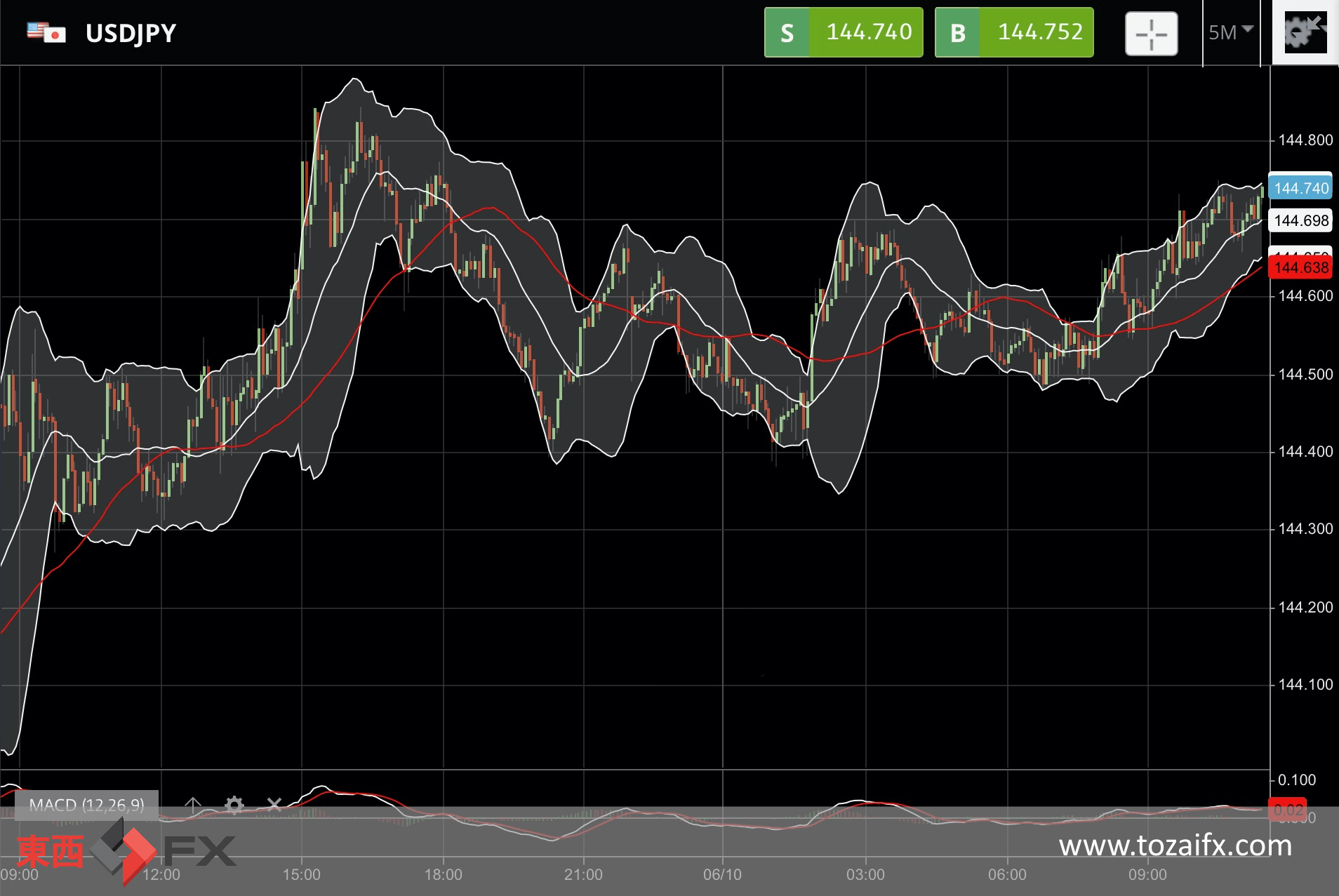Select the MACD (12,26,9) indicator label

(x=86, y=805)
